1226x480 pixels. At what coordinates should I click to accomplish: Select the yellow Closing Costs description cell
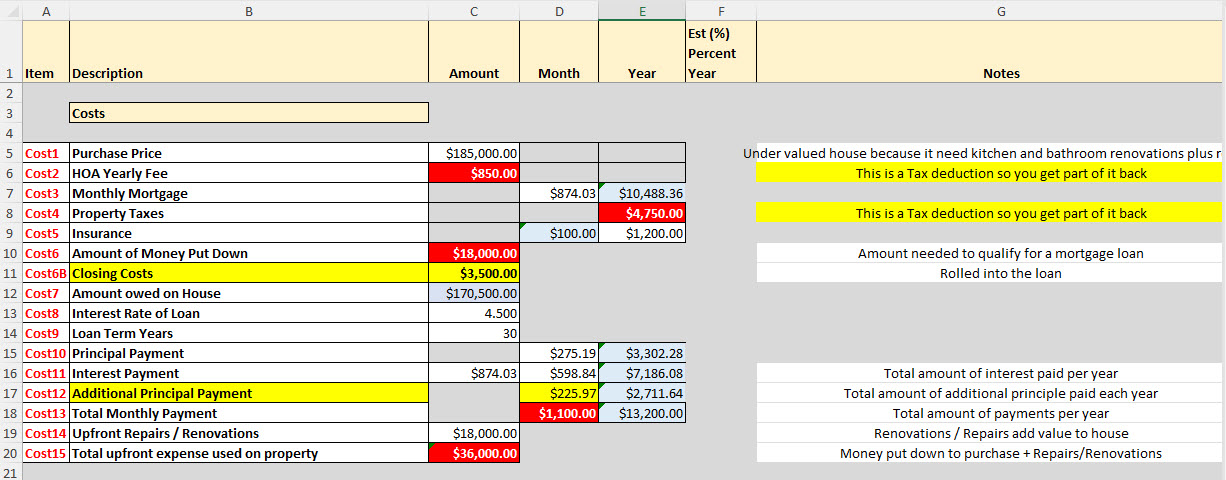(248, 273)
